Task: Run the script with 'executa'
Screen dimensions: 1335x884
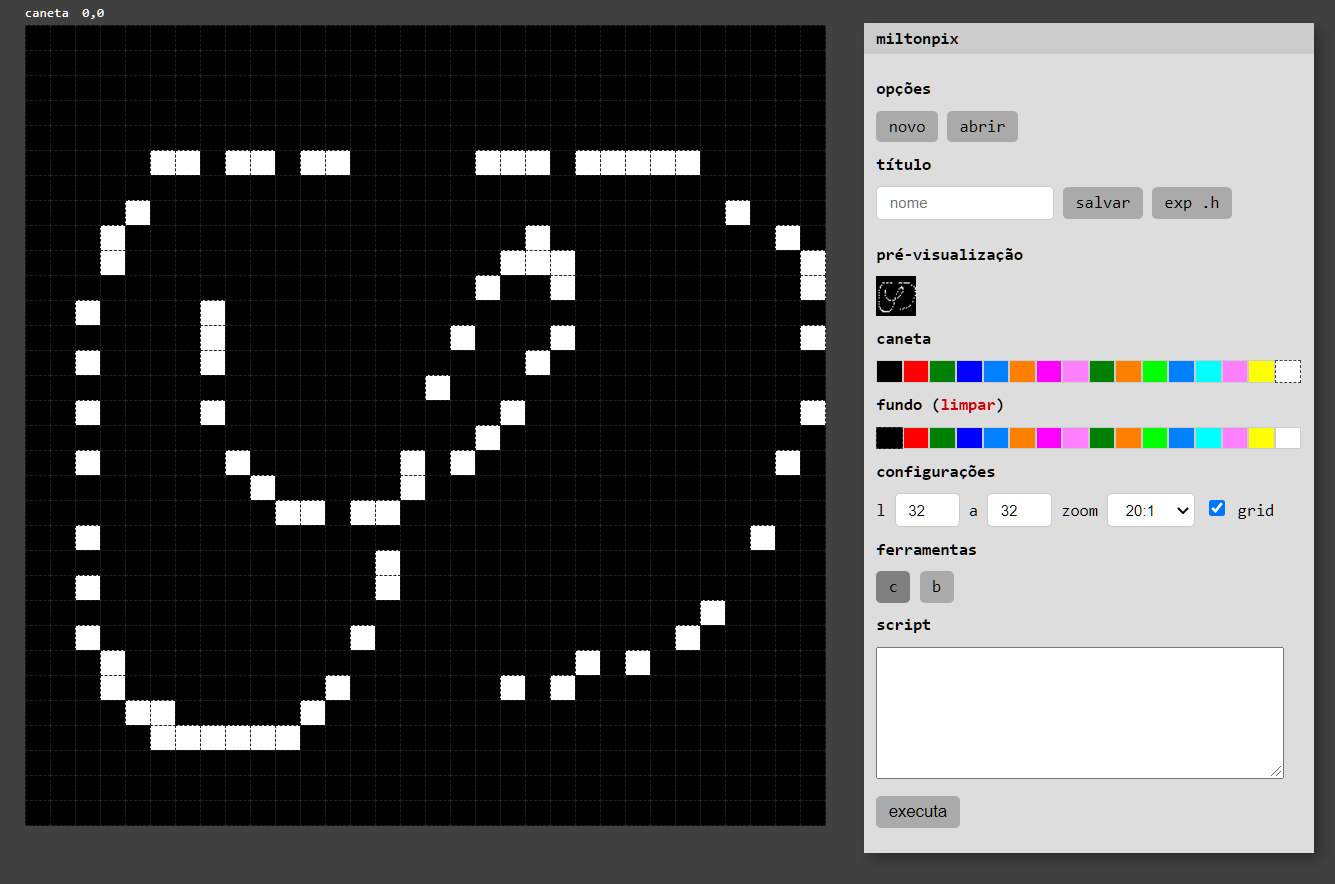Action: click(x=918, y=812)
